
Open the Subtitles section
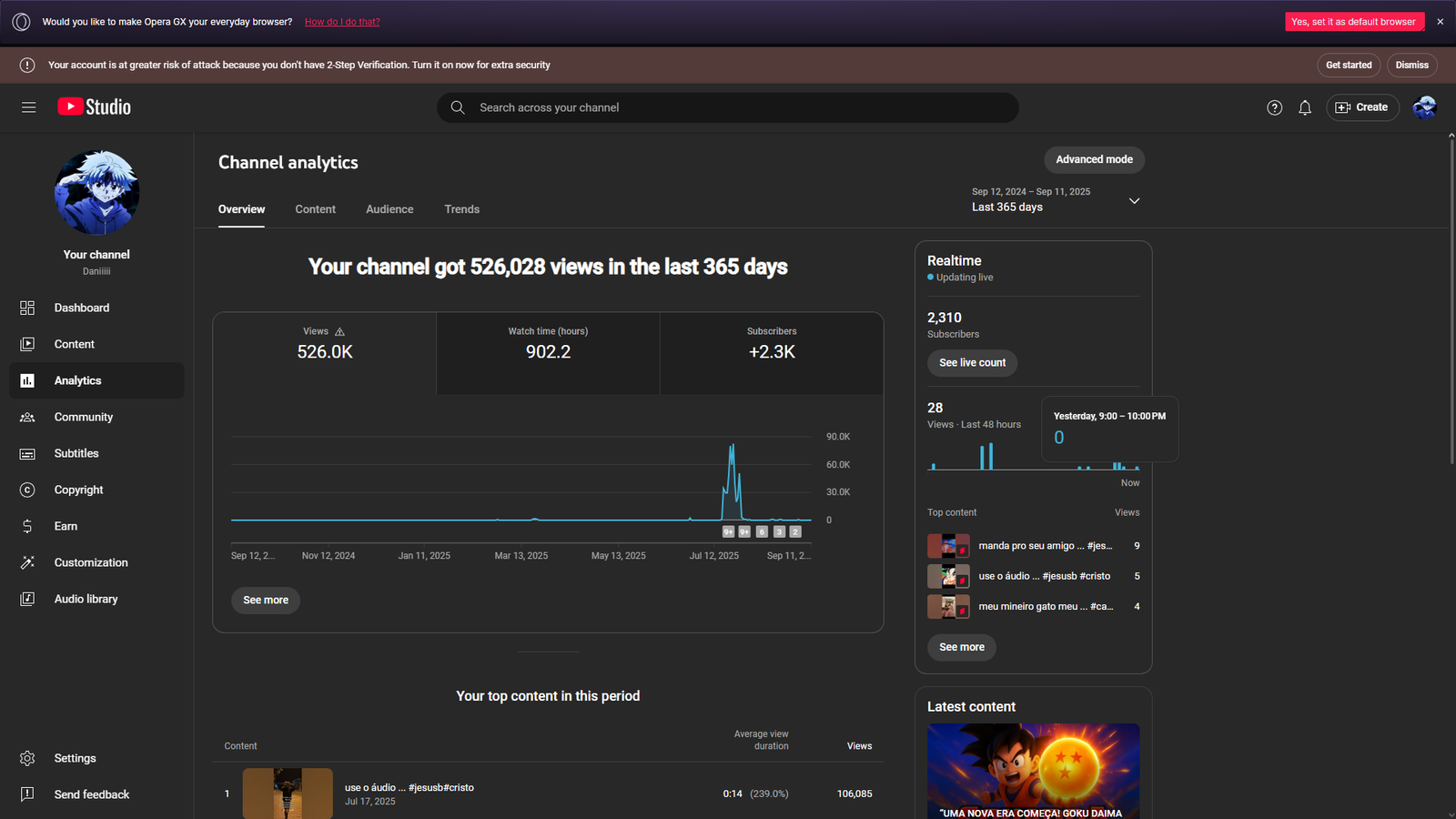point(76,453)
